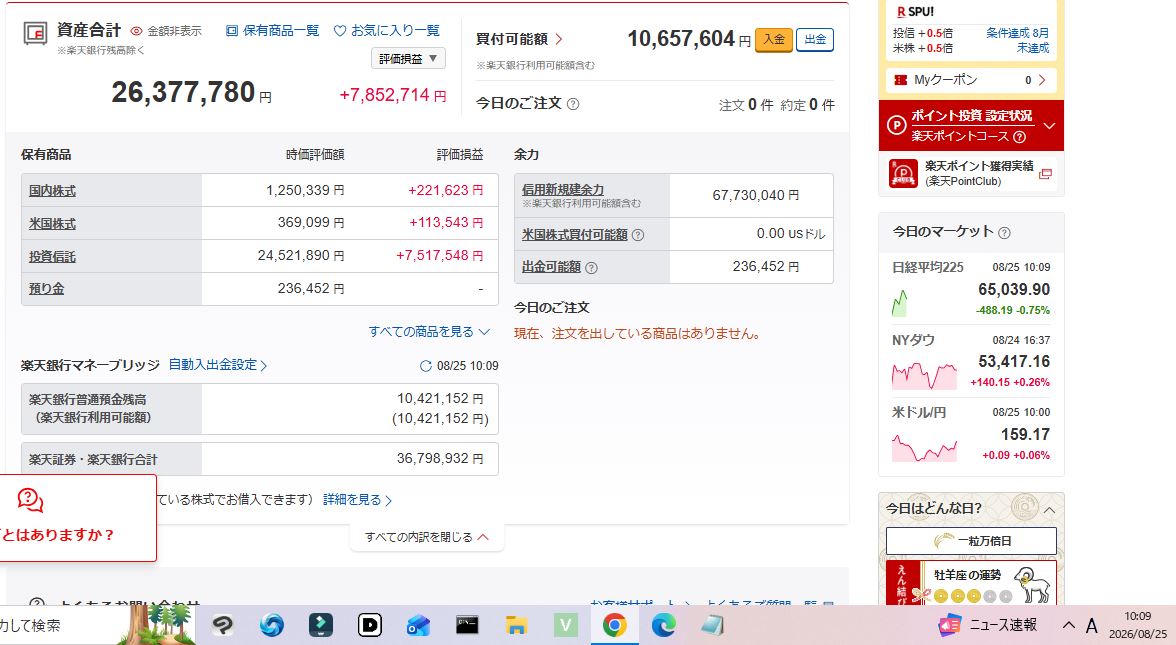Open 米国株式買付可能額 link
Screen dimensions: 1176x645
click(574, 235)
